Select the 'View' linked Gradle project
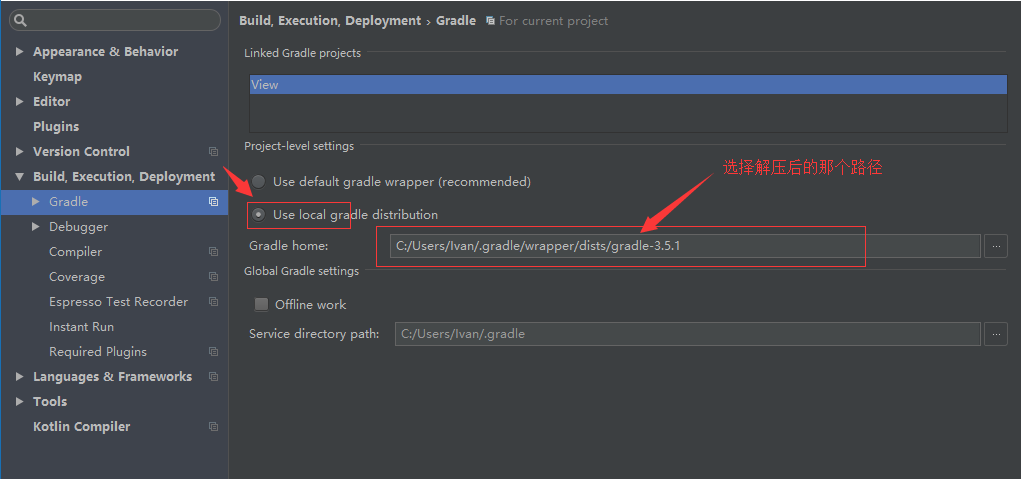 click(628, 85)
